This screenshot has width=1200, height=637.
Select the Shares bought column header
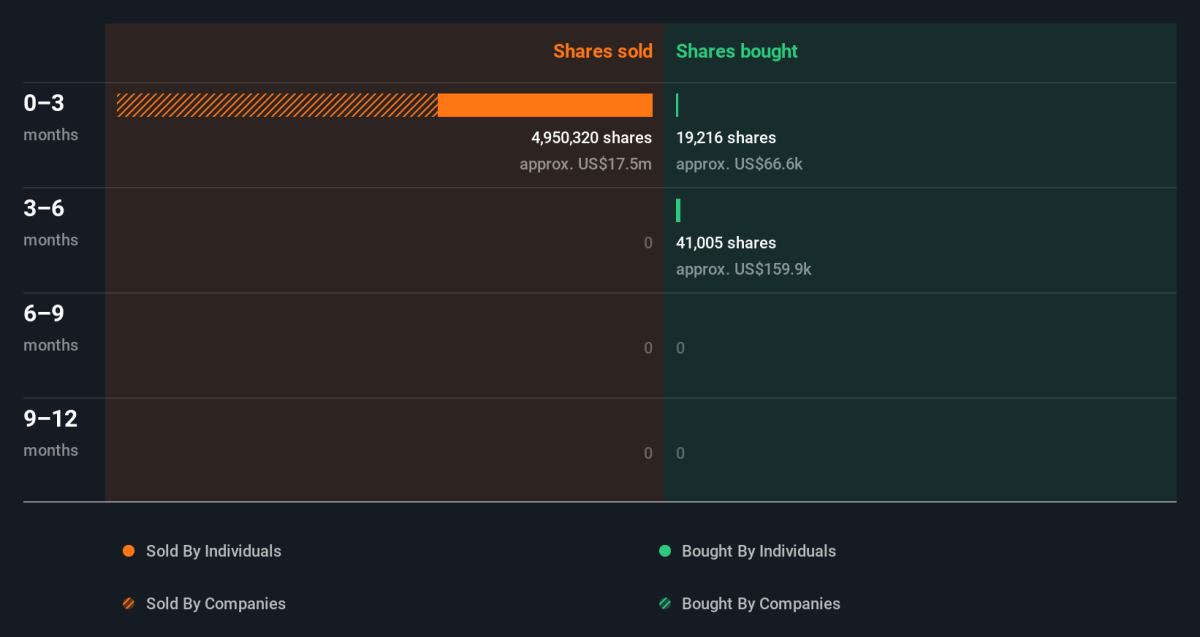tap(737, 51)
